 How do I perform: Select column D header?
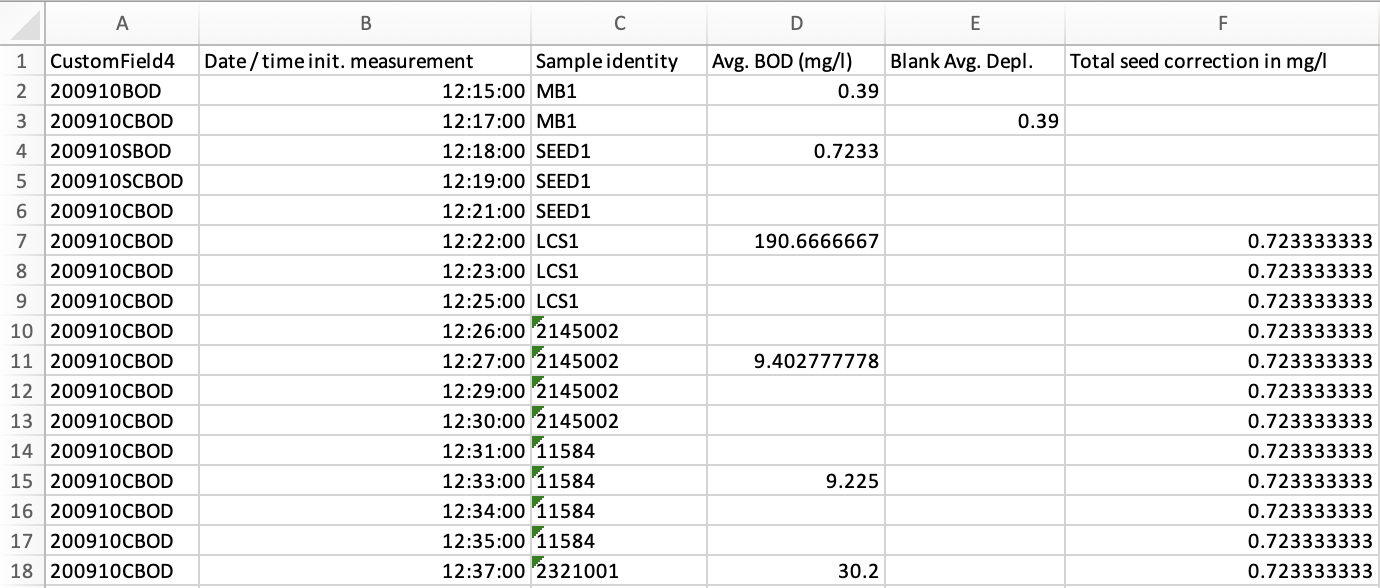coord(796,24)
